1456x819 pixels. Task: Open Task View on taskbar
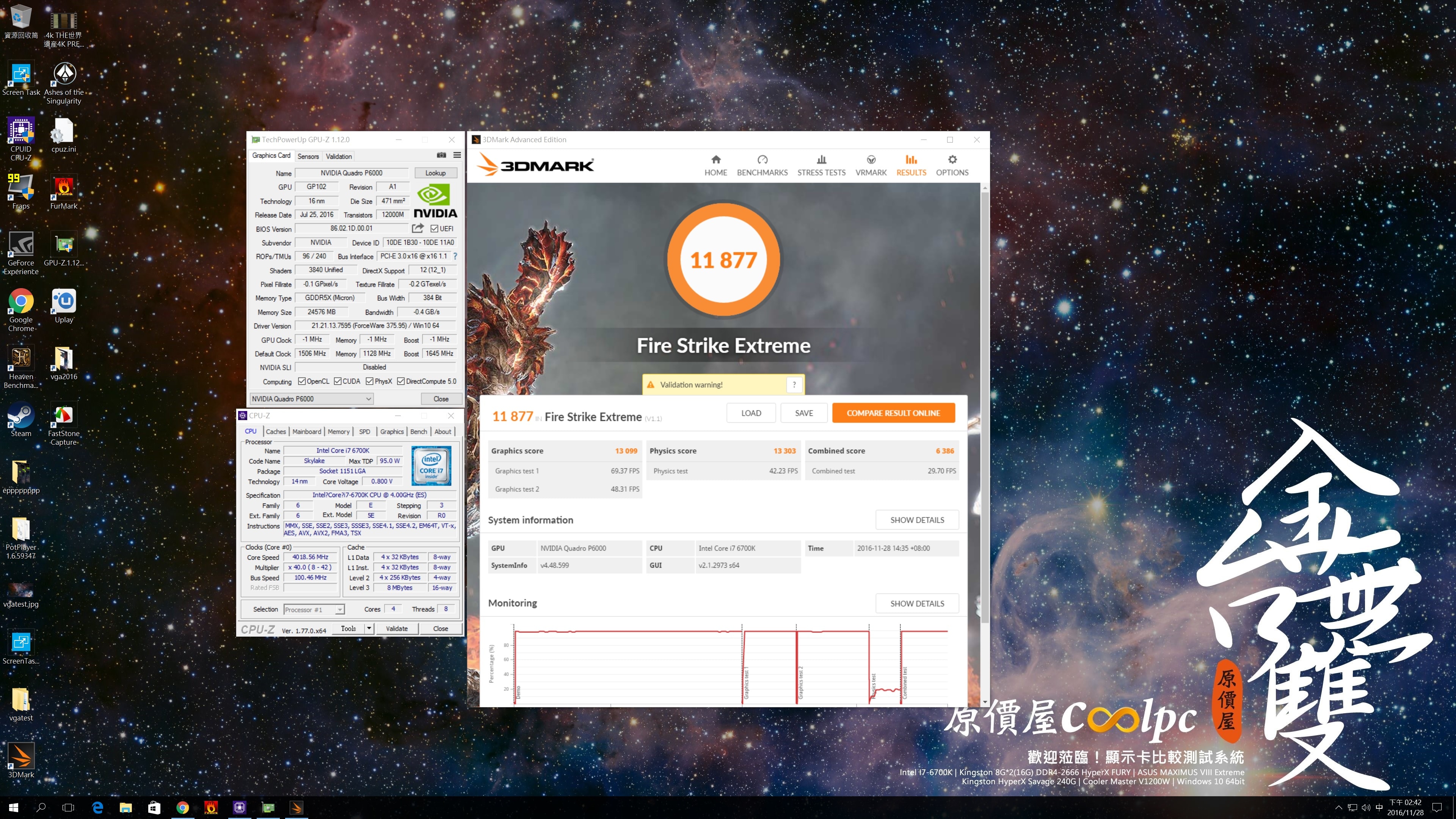click(68, 807)
